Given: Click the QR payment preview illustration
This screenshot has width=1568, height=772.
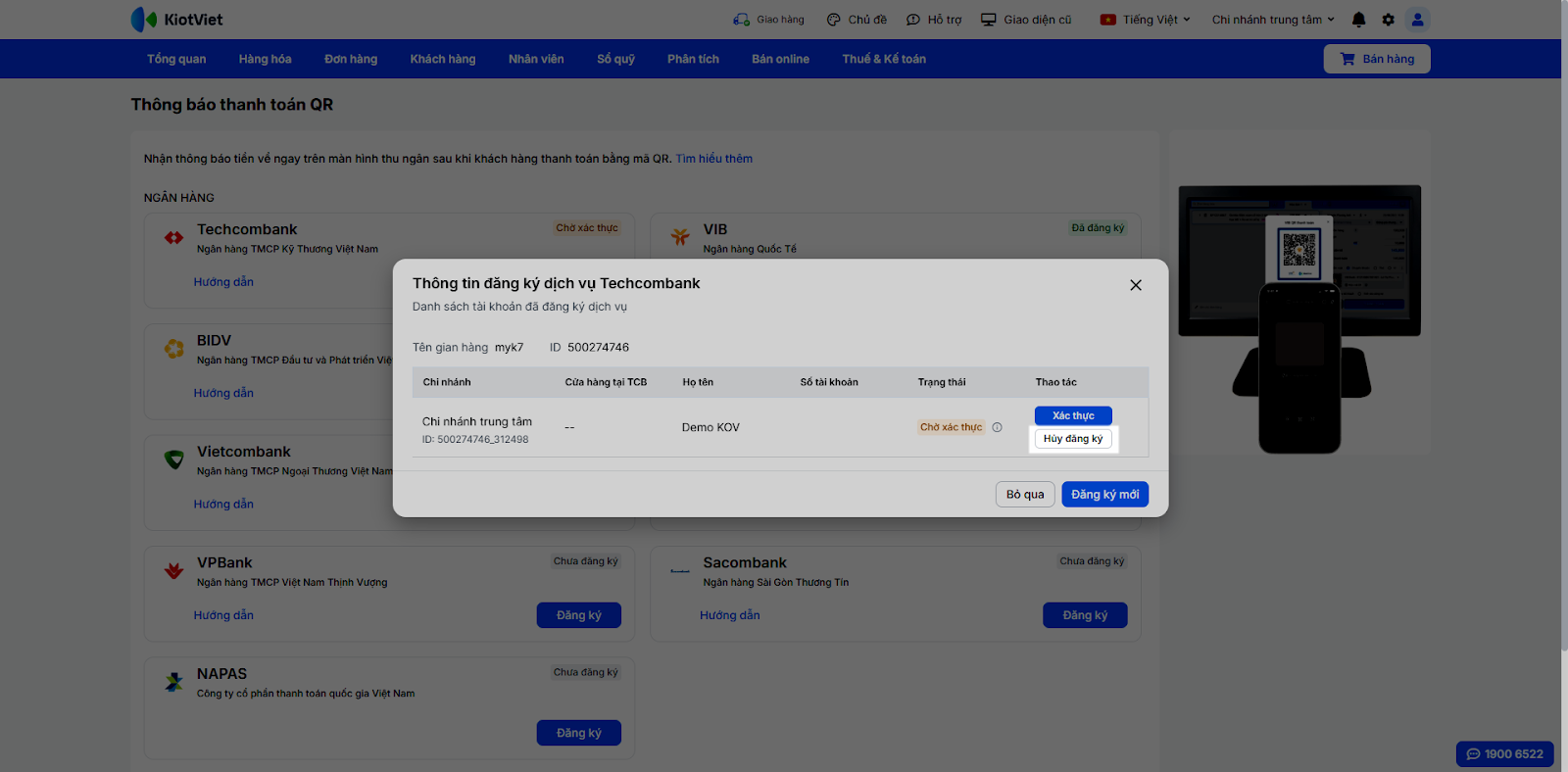Looking at the screenshot, I should 1299,318.
